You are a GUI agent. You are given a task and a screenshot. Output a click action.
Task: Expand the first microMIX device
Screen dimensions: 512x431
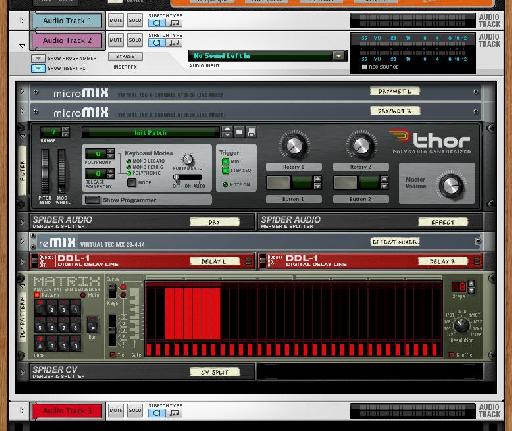point(22,91)
